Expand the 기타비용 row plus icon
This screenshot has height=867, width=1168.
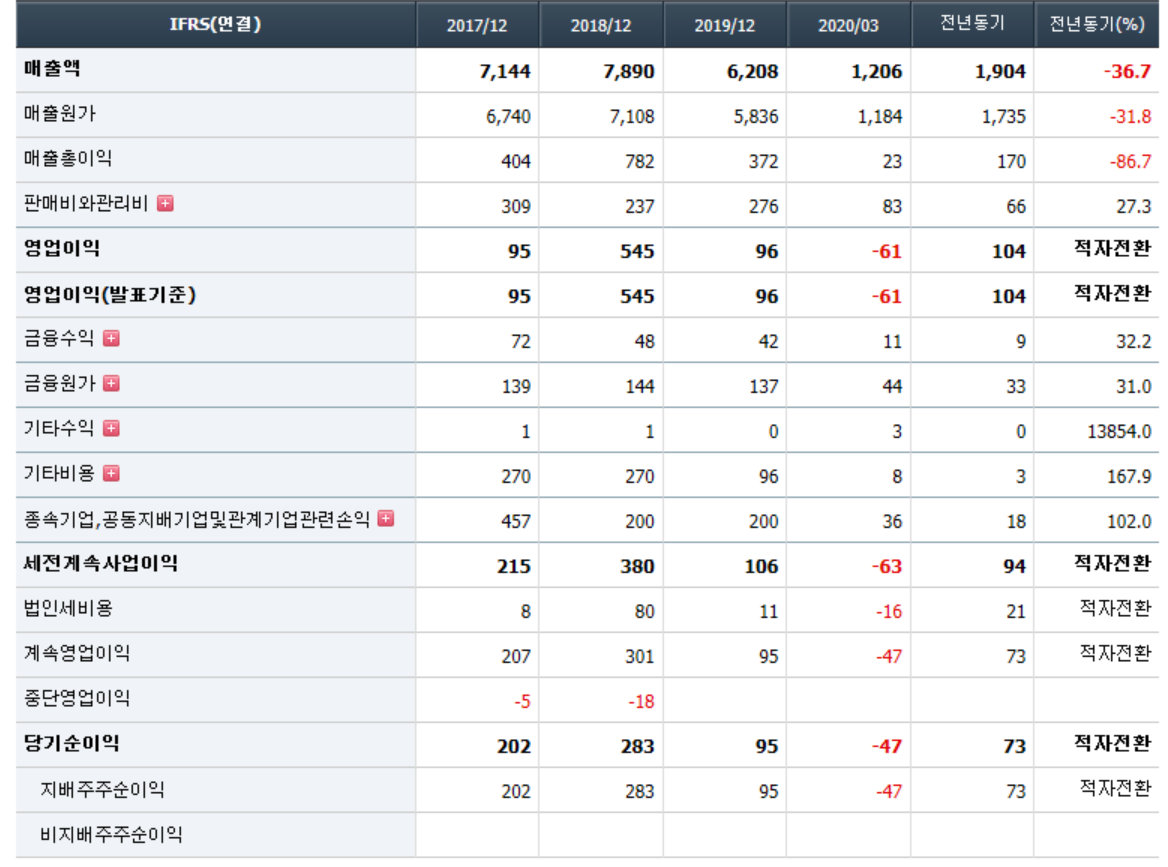point(111,473)
